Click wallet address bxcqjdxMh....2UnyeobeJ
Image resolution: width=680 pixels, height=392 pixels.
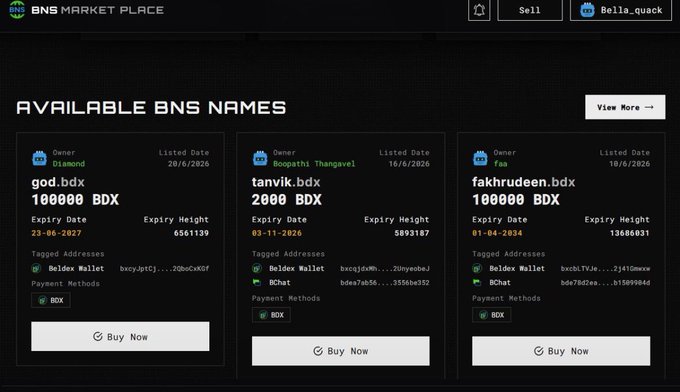[x=385, y=268]
